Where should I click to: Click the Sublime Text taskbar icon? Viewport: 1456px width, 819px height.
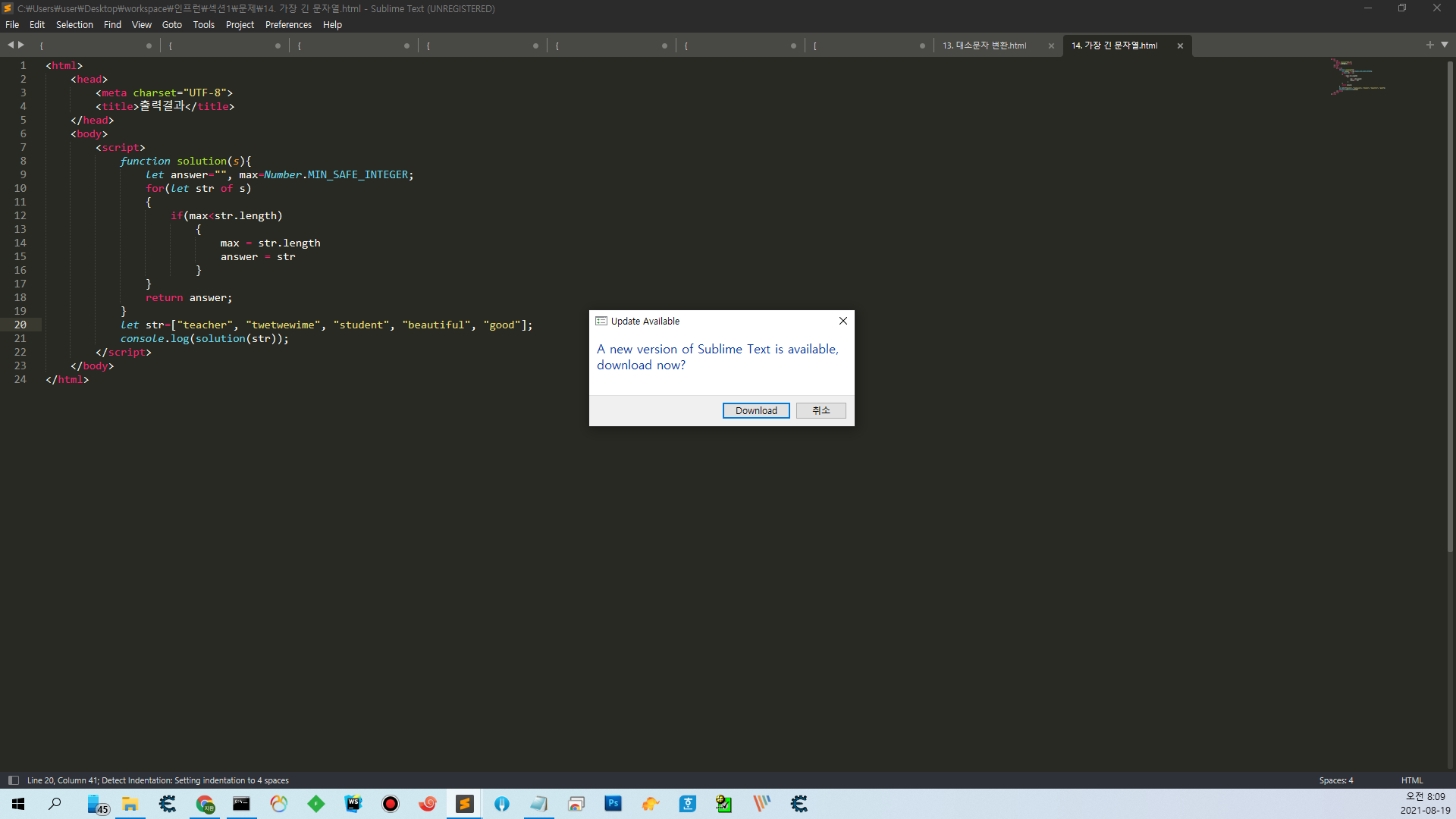pyautogui.click(x=465, y=804)
